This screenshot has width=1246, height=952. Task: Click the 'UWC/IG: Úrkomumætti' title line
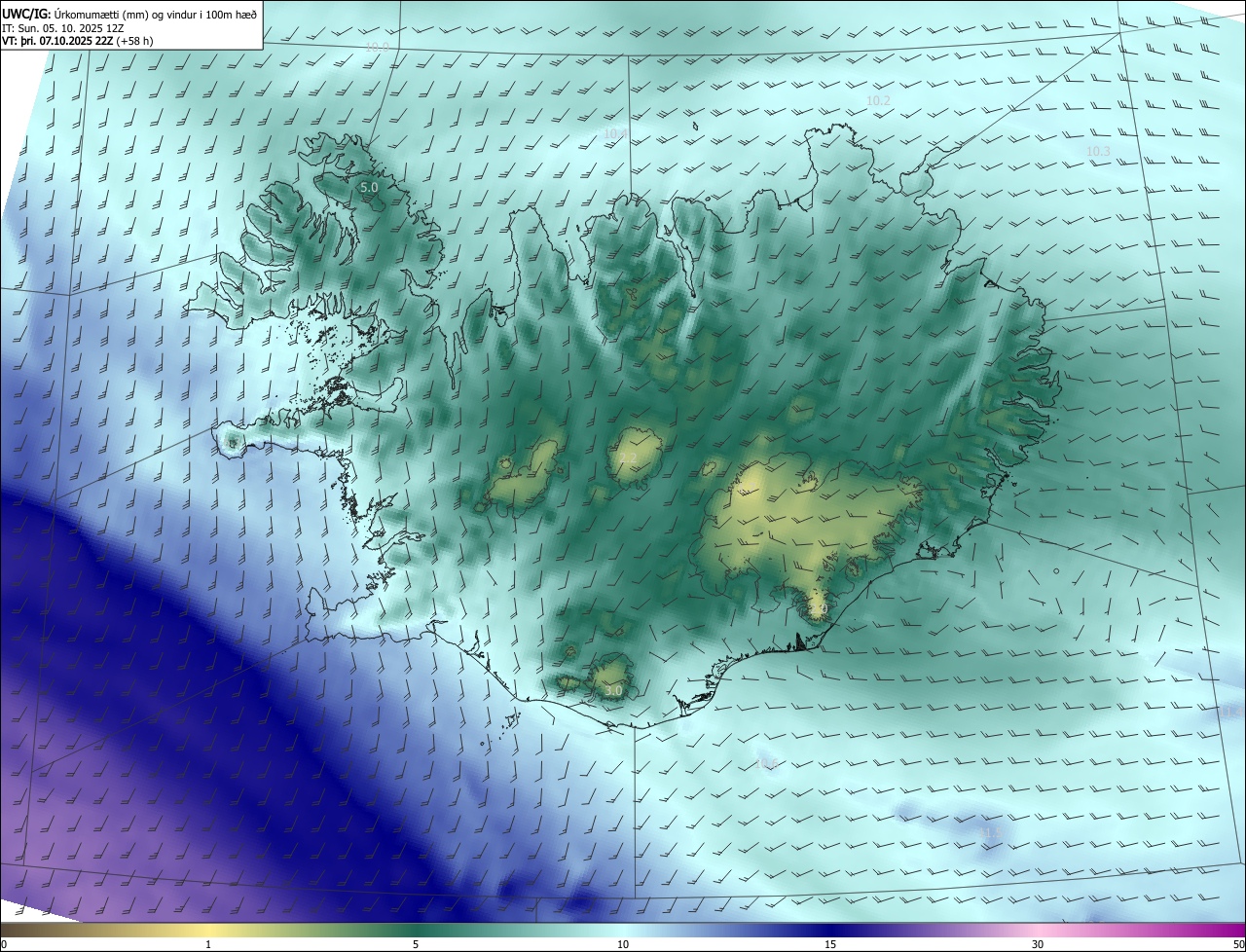tap(129, 13)
